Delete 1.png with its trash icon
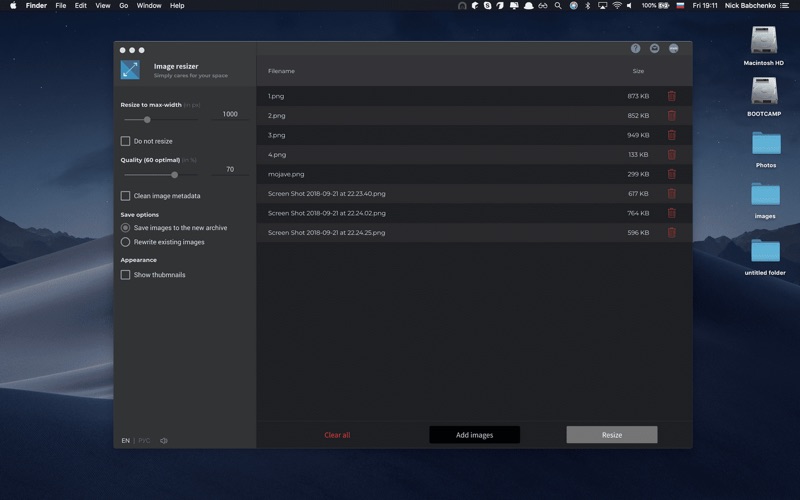 [671, 96]
